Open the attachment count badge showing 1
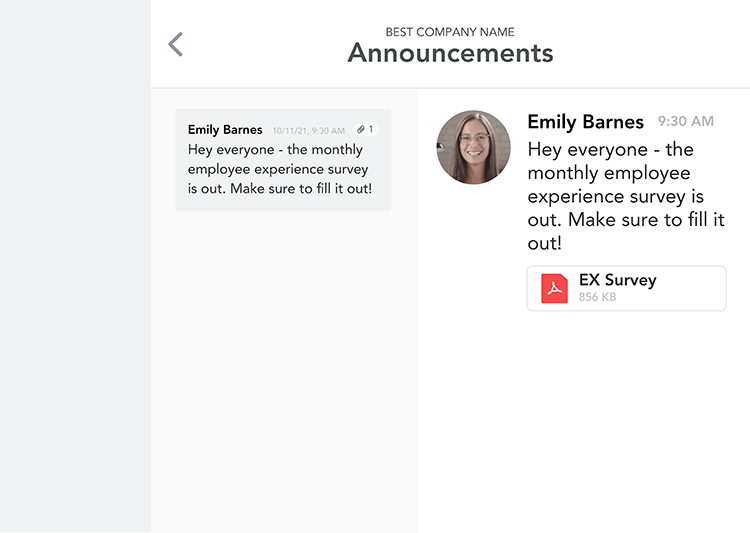 [x=366, y=129]
